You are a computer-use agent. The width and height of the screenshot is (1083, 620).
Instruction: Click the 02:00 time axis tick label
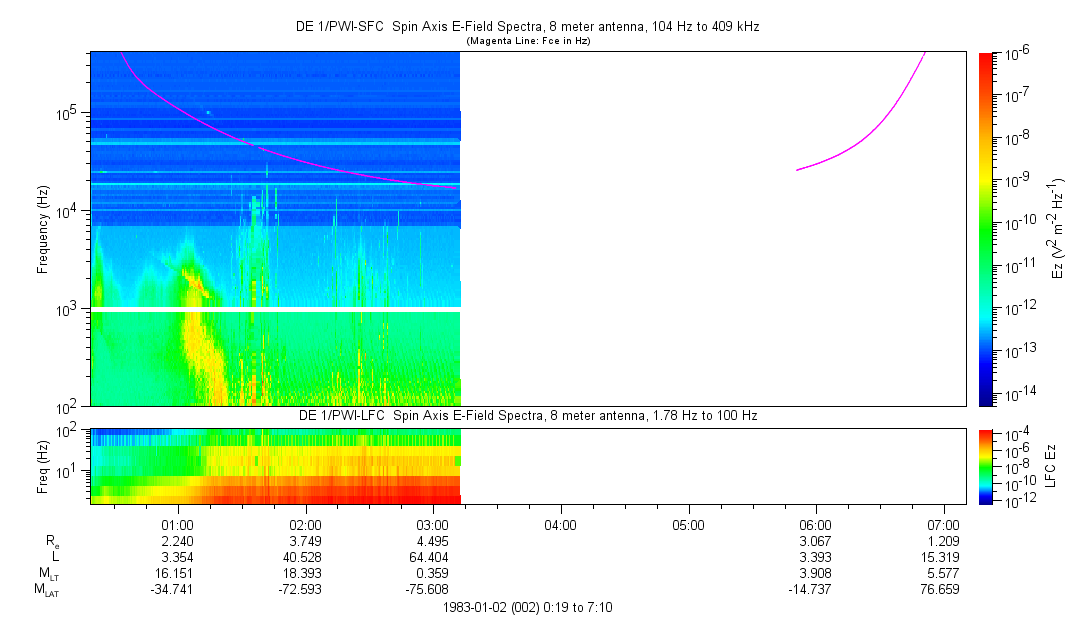click(x=305, y=525)
